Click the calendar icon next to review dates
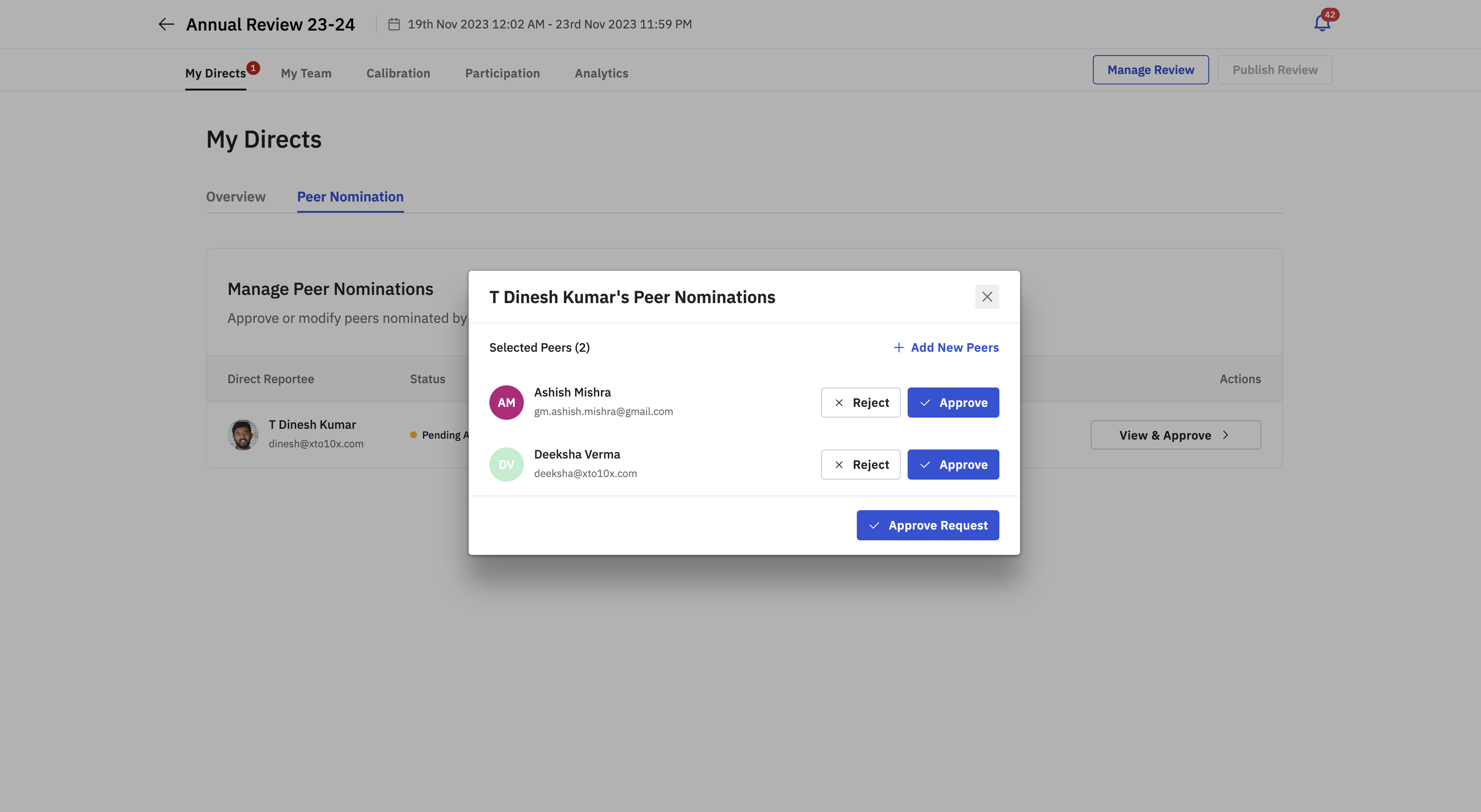The image size is (1481, 812). [x=394, y=24]
